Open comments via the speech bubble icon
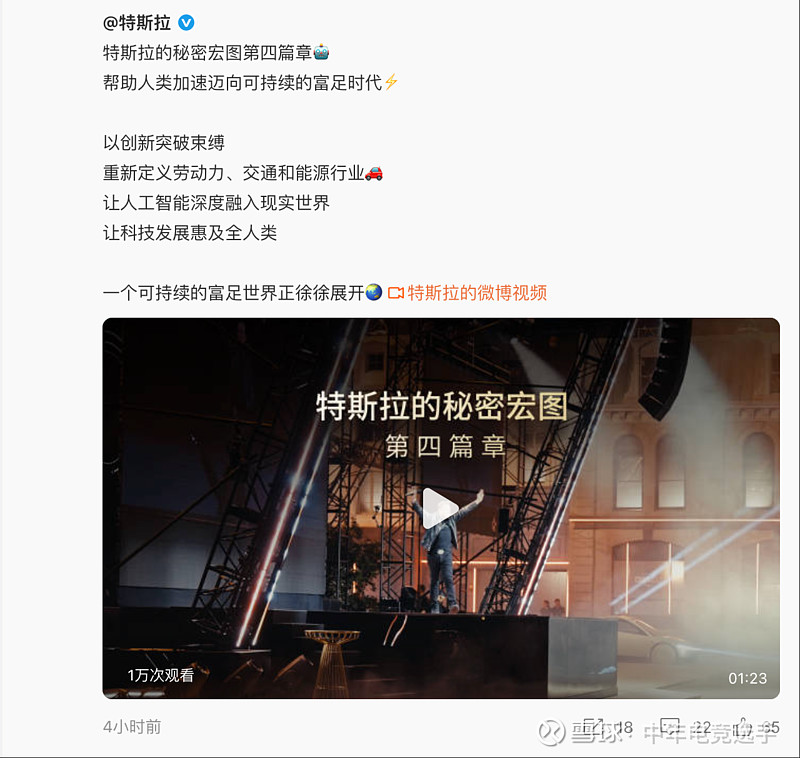800x758 pixels. (670, 726)
